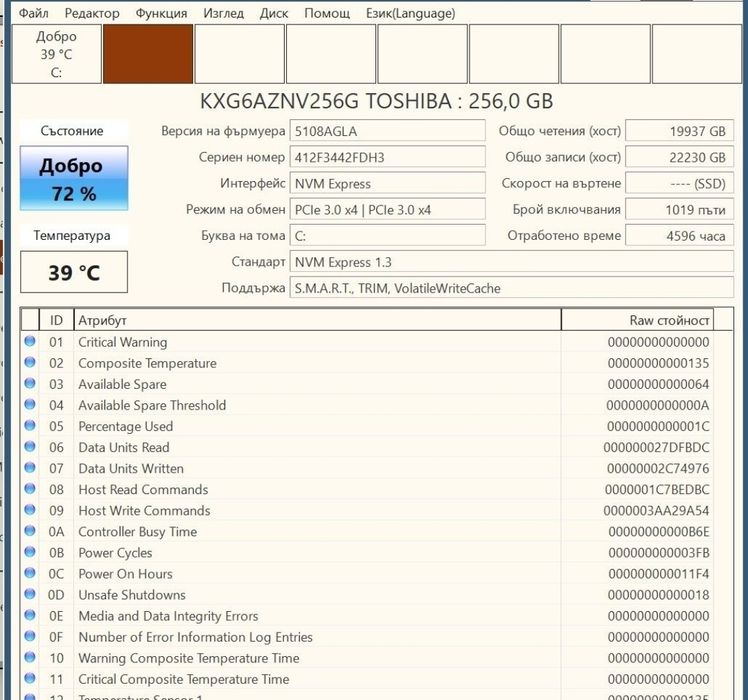Viewport: 748px width, 700px height.
Task: Click status icon for Warning Composite Temperature Time
Action: pyautogui.click(x=30, y=657)
